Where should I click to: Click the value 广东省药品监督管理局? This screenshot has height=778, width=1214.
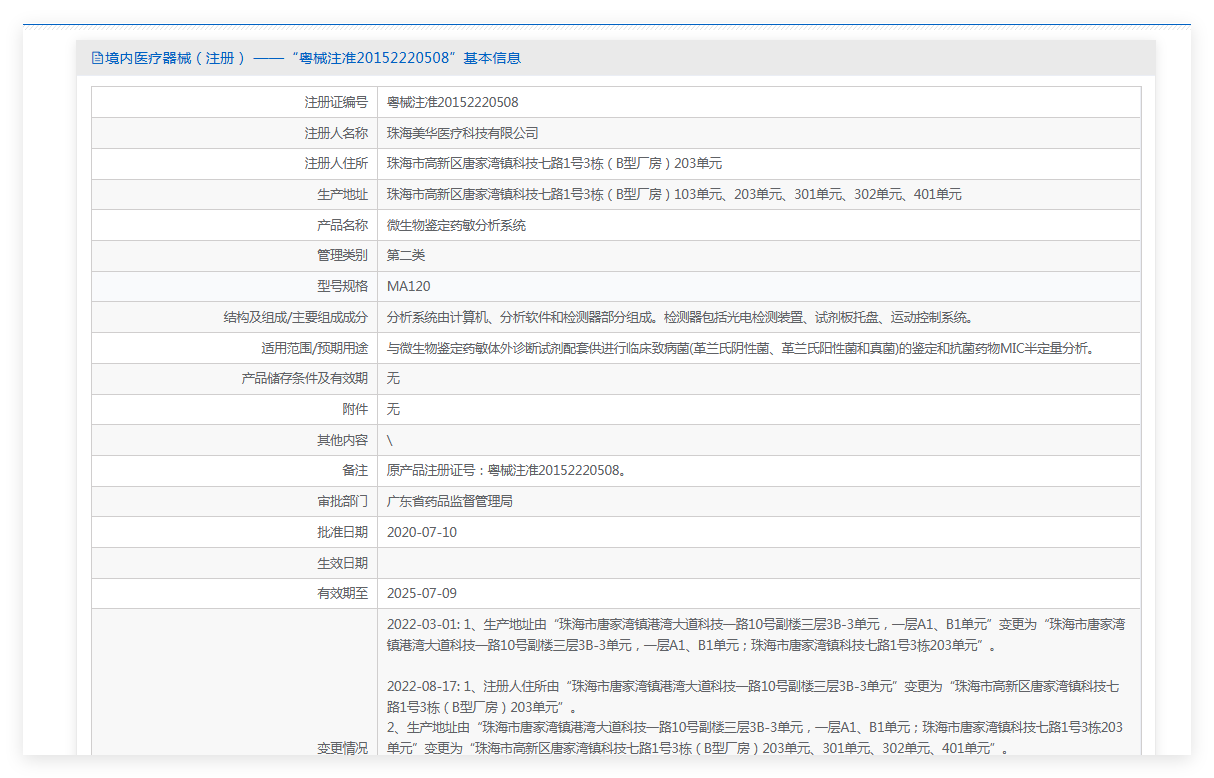coord(450,501)
